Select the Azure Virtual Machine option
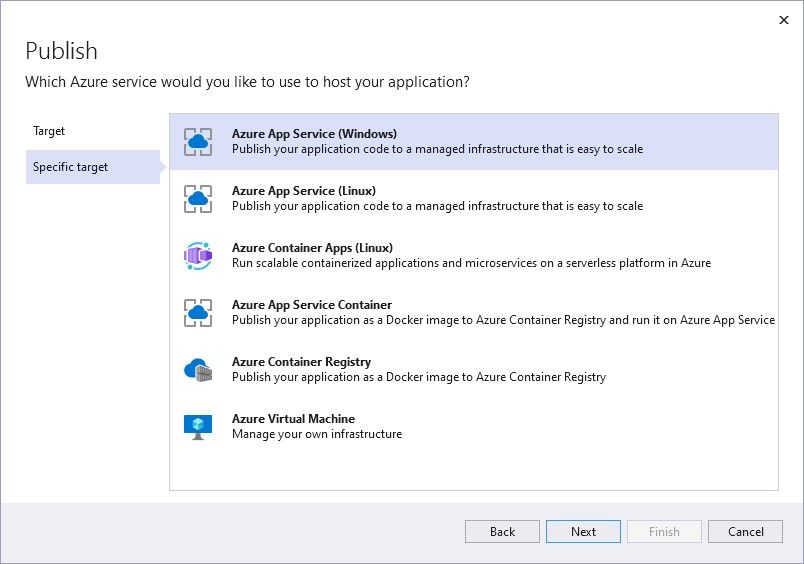The width and height of the screenshot is (804, 564). [x=293, y=419]
